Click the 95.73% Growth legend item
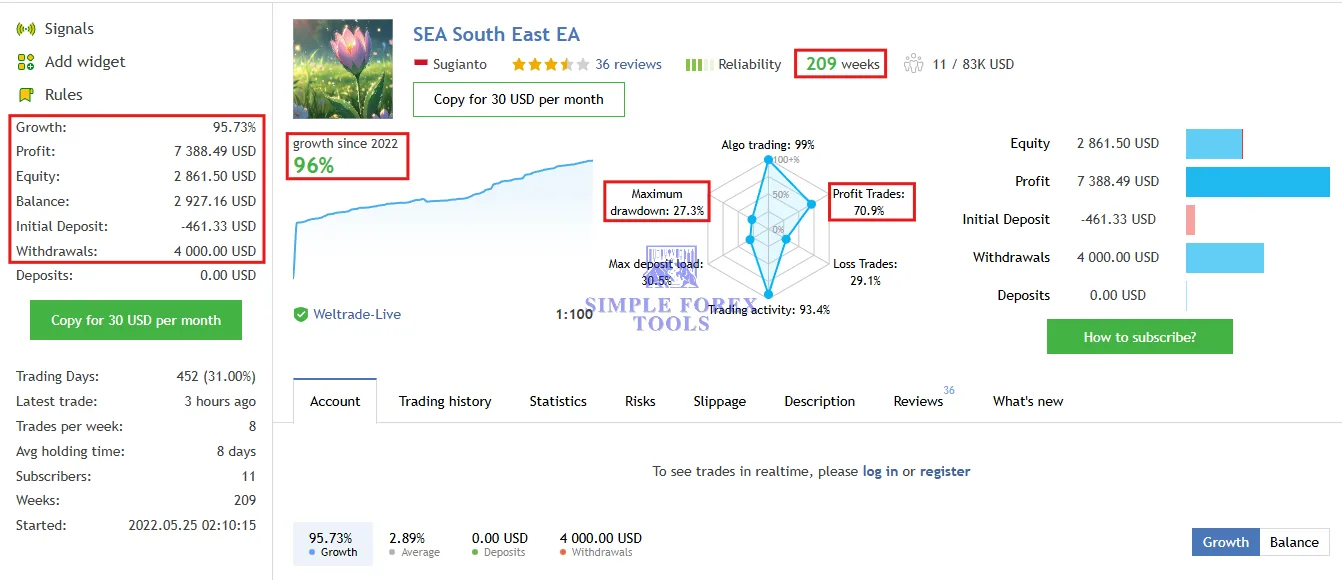Image resolution: width=1342 pixels, height=580 pixels. (332, 544)
